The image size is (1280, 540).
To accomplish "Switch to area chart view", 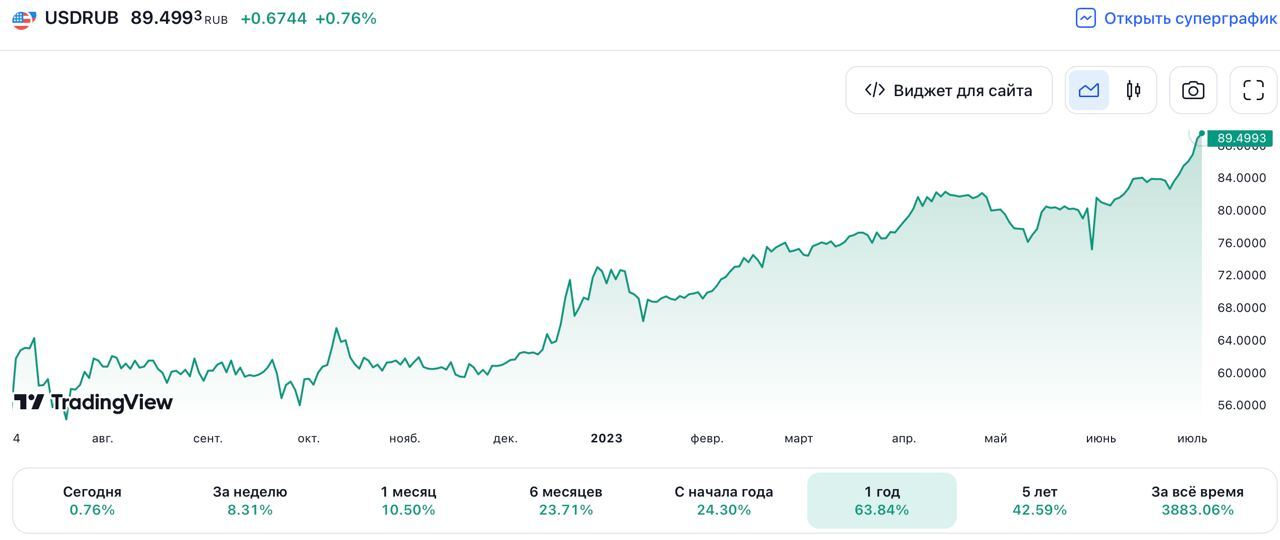I will pyautogui.click(x=1089, y=91).
